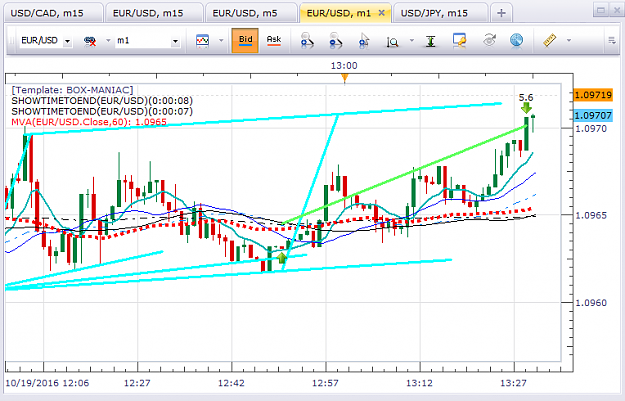The image size is (625, 401).
Task: Click the chart window with key icon
Action: 459,41
